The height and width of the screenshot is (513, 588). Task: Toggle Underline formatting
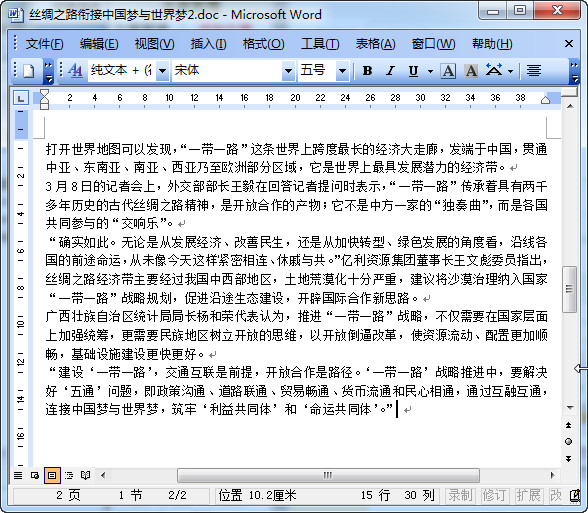(413, 71)
